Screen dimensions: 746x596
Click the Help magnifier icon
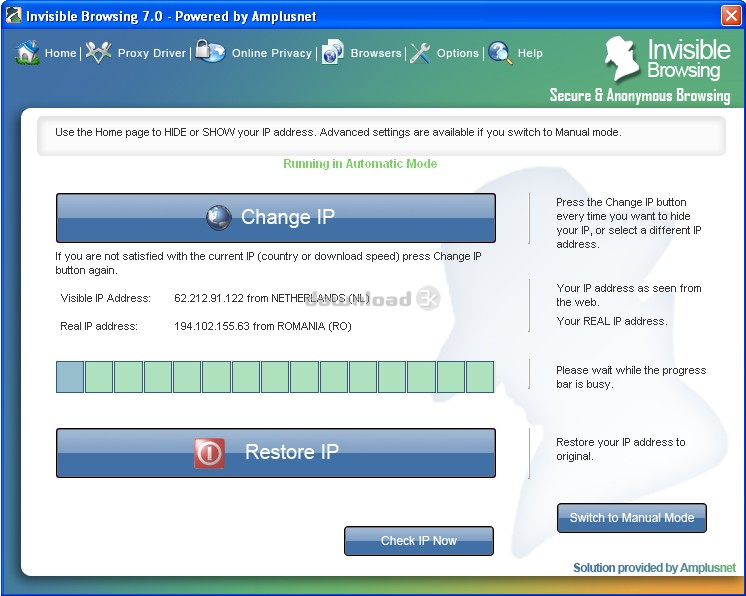tap(500, 53)
